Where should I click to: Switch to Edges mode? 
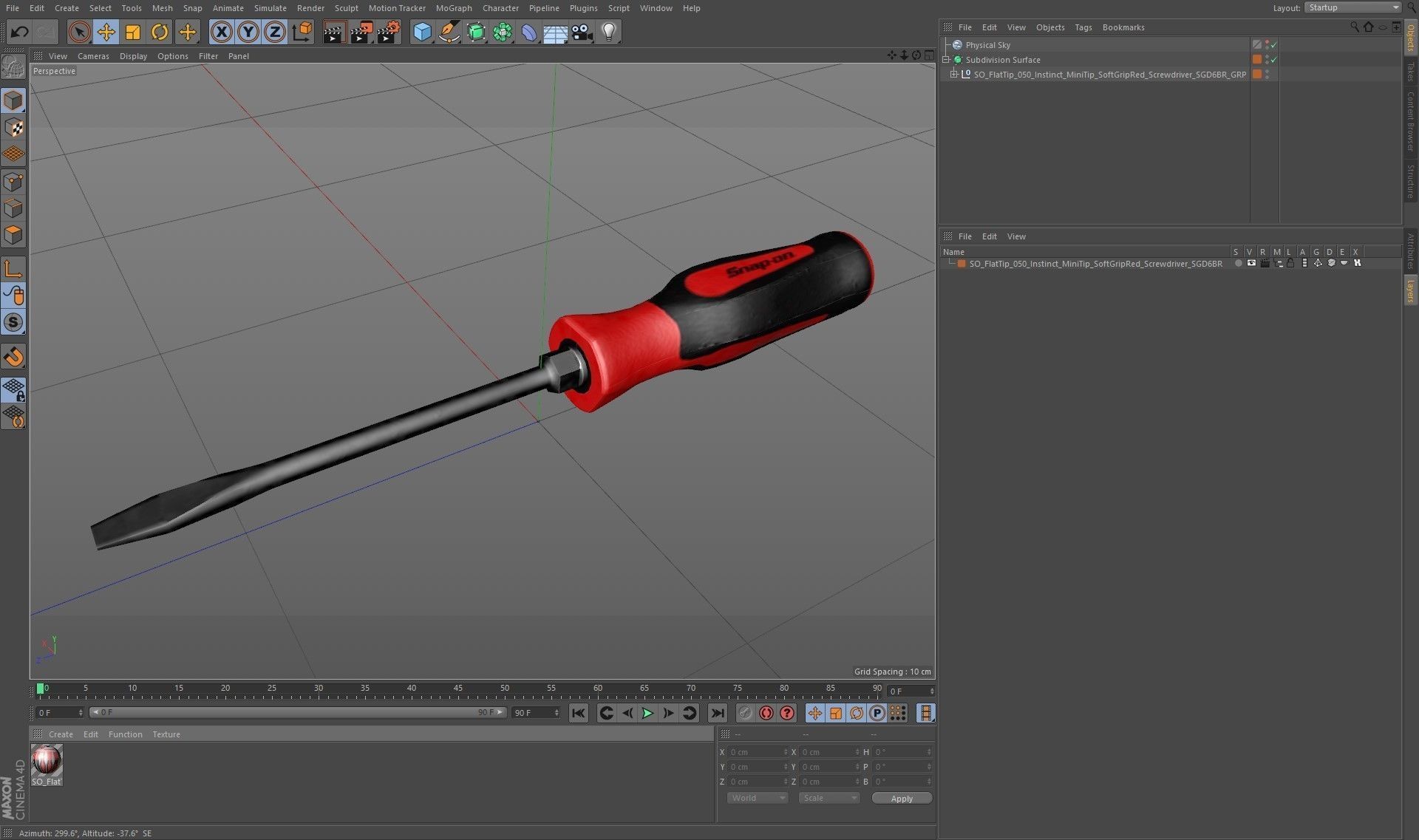point(13,208)
